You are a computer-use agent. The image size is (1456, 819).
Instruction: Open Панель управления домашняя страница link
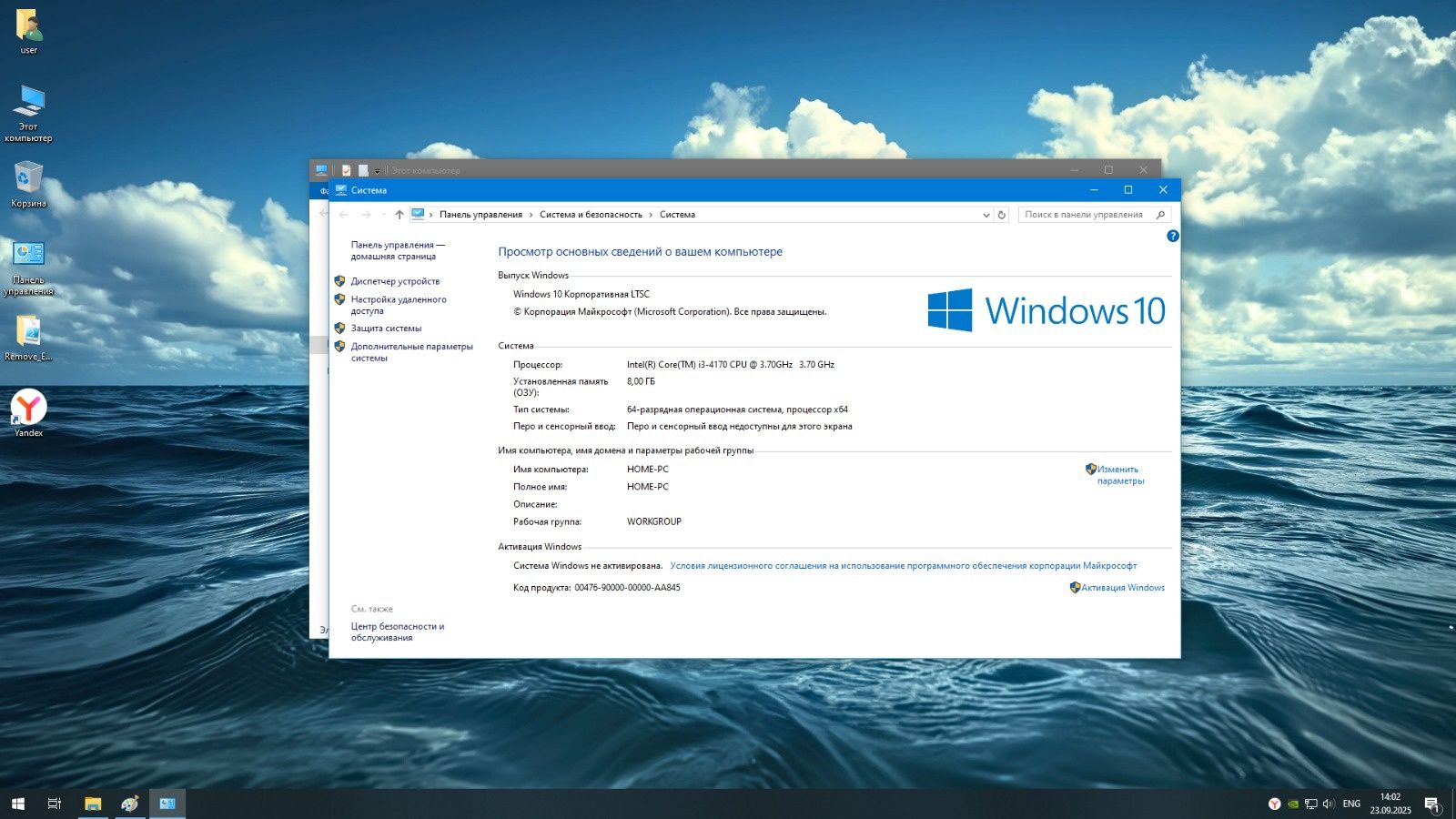click(398, 250)
